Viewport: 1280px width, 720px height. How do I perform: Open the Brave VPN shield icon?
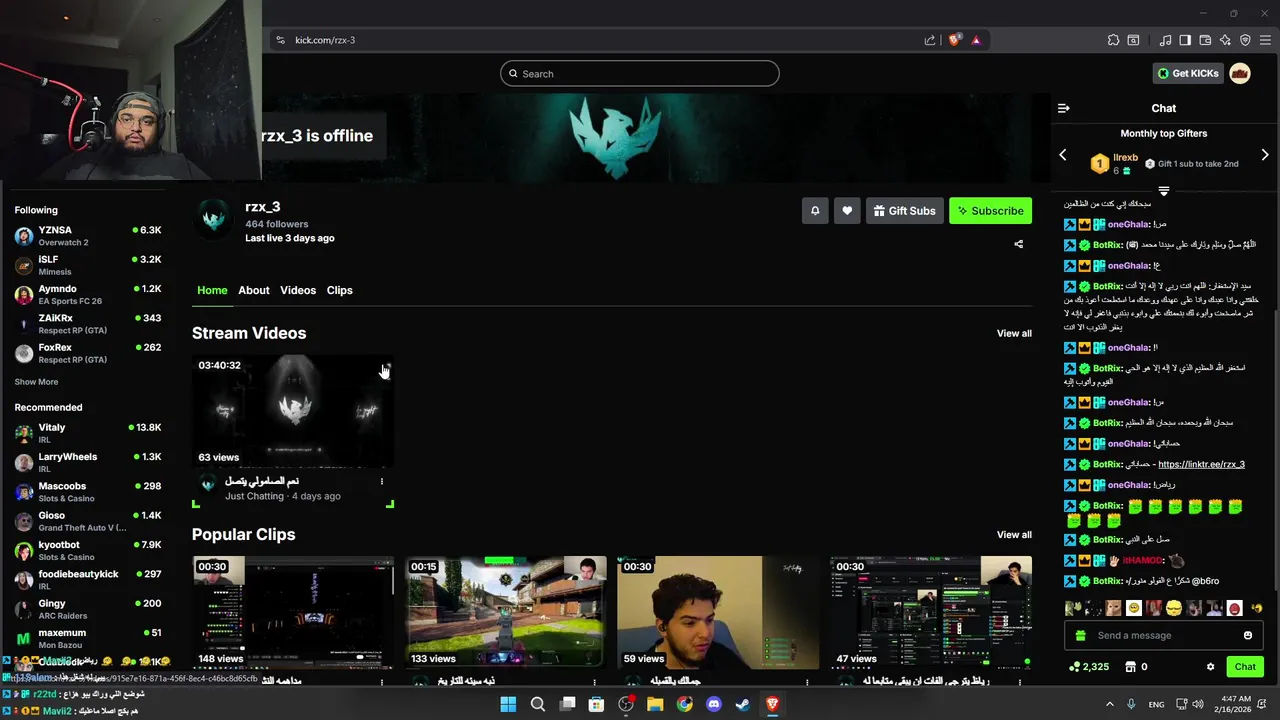point(1245,40)
